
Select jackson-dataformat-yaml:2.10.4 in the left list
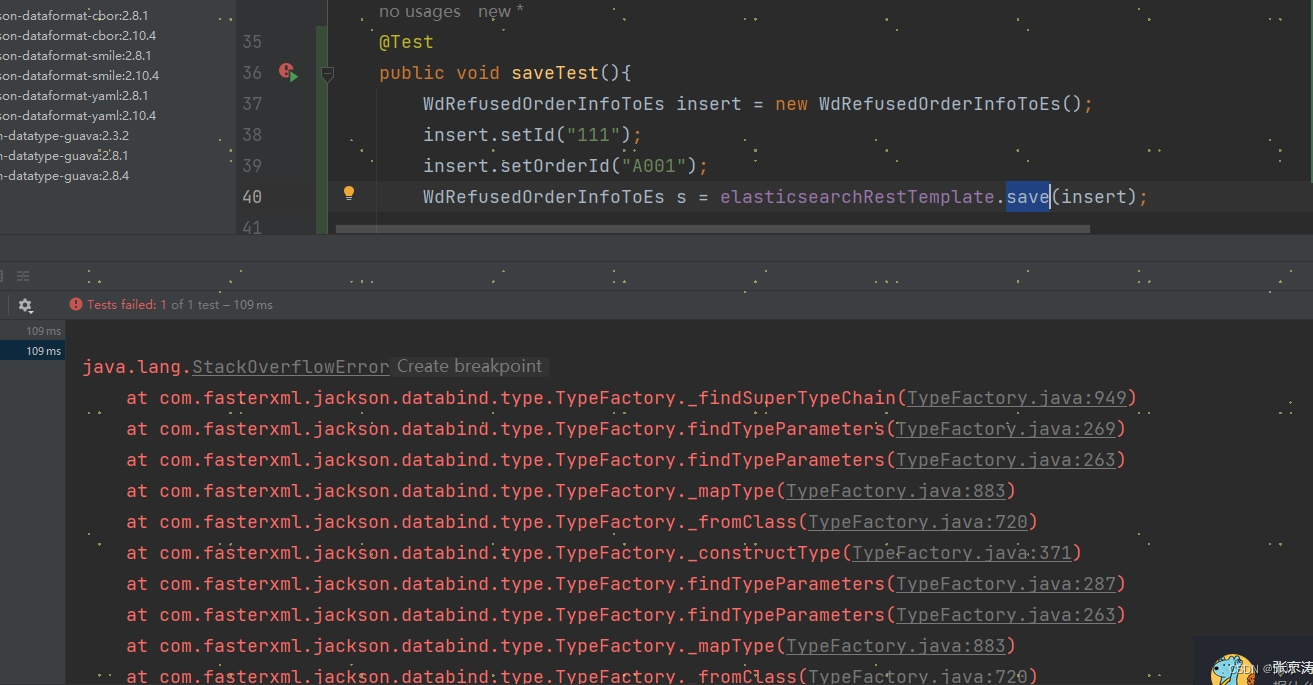coord(80,115)
